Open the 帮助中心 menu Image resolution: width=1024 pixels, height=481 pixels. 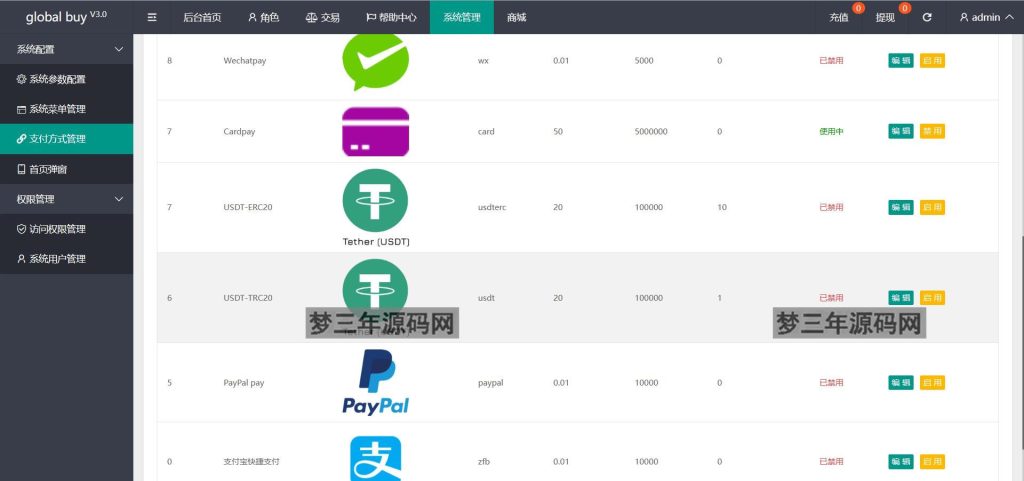[x=391, y=18]
